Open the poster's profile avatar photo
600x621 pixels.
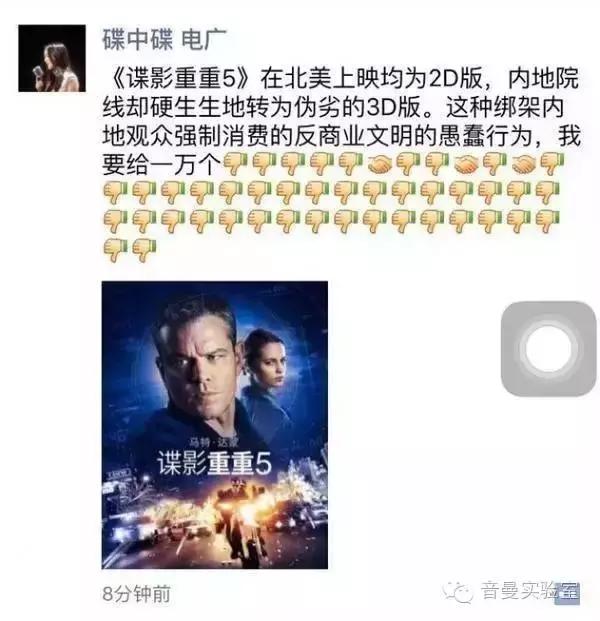(x=52, y=58)
